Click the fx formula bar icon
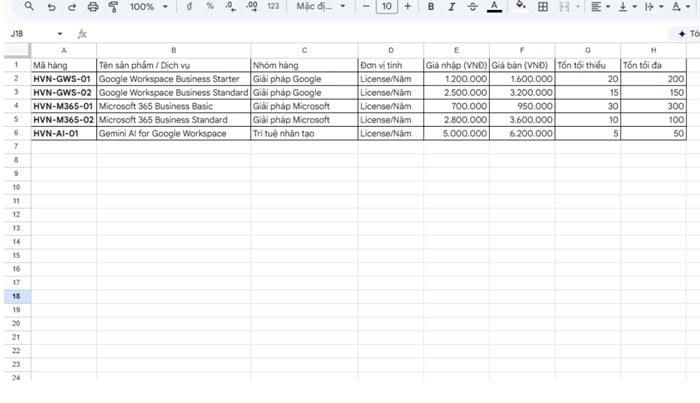Screen dimensions: 700x403 point(82,34)
